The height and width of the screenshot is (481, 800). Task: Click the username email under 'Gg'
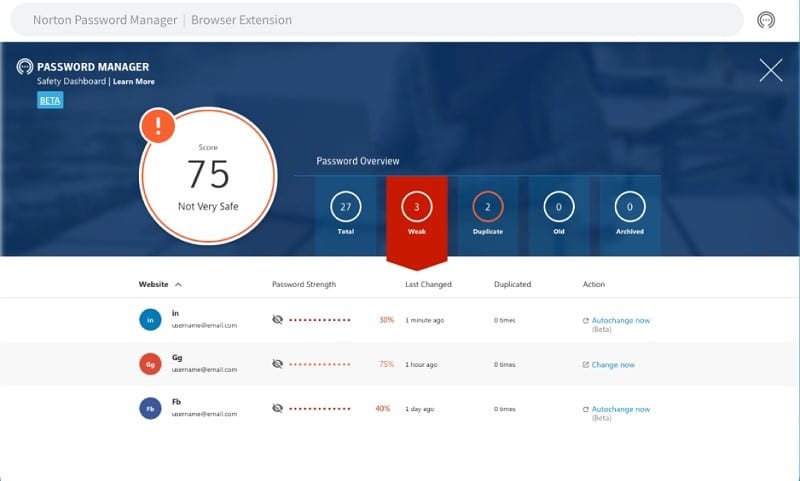tap(204, 370)
